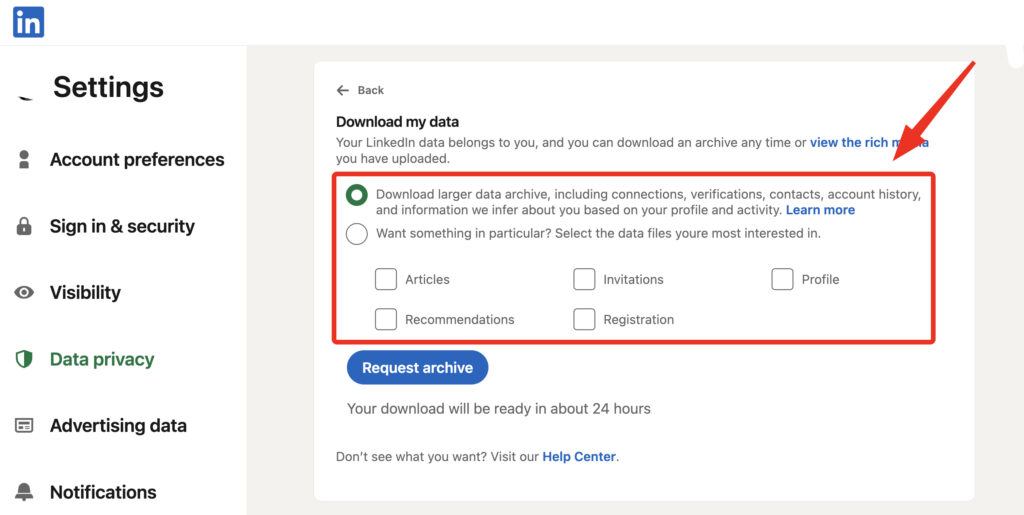Click the Back arrow icon
The width and height of the screenshot is (1024, 515).
tap(343, 90)
